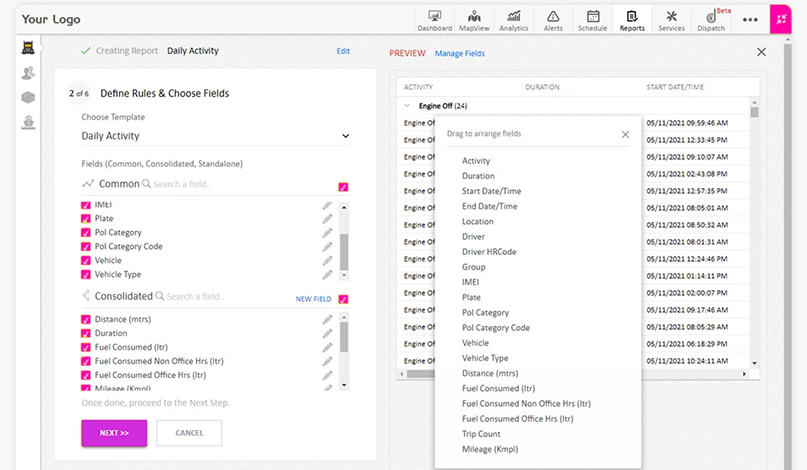Open the Alerts warning icon

[553, 19]
